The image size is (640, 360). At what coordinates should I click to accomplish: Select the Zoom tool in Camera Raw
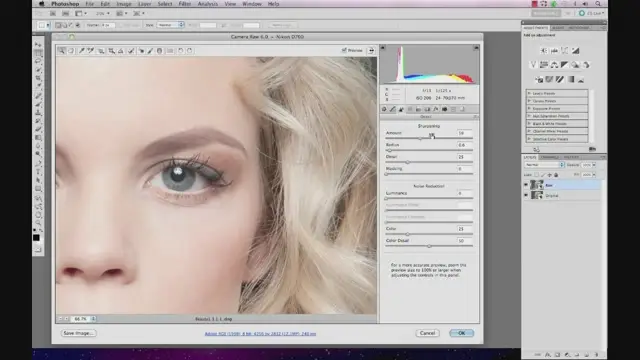(x=62, y=51)
